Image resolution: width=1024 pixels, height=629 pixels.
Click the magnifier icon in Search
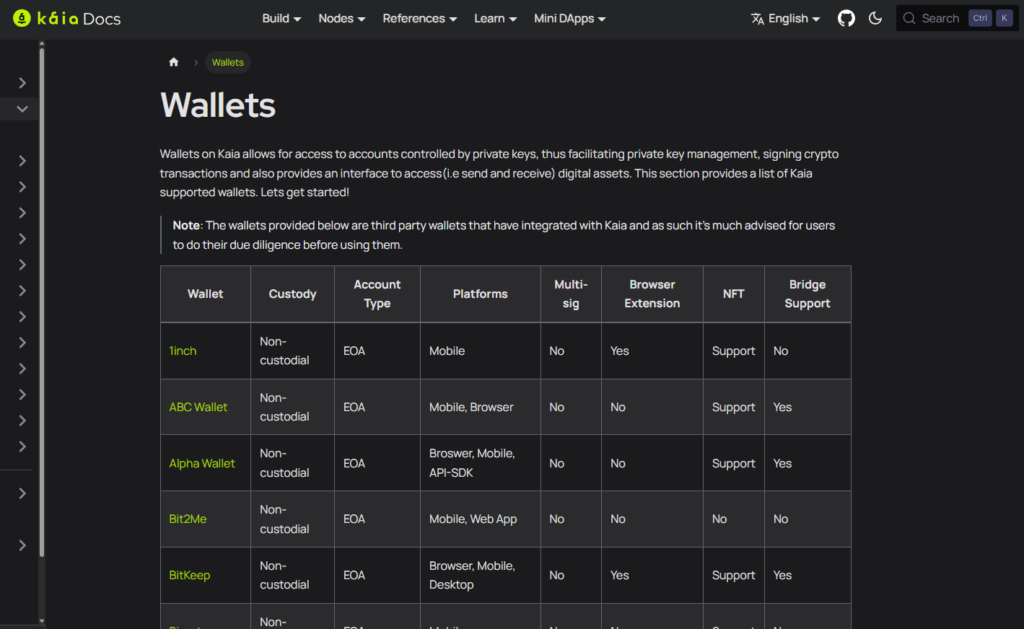point(908,18)
